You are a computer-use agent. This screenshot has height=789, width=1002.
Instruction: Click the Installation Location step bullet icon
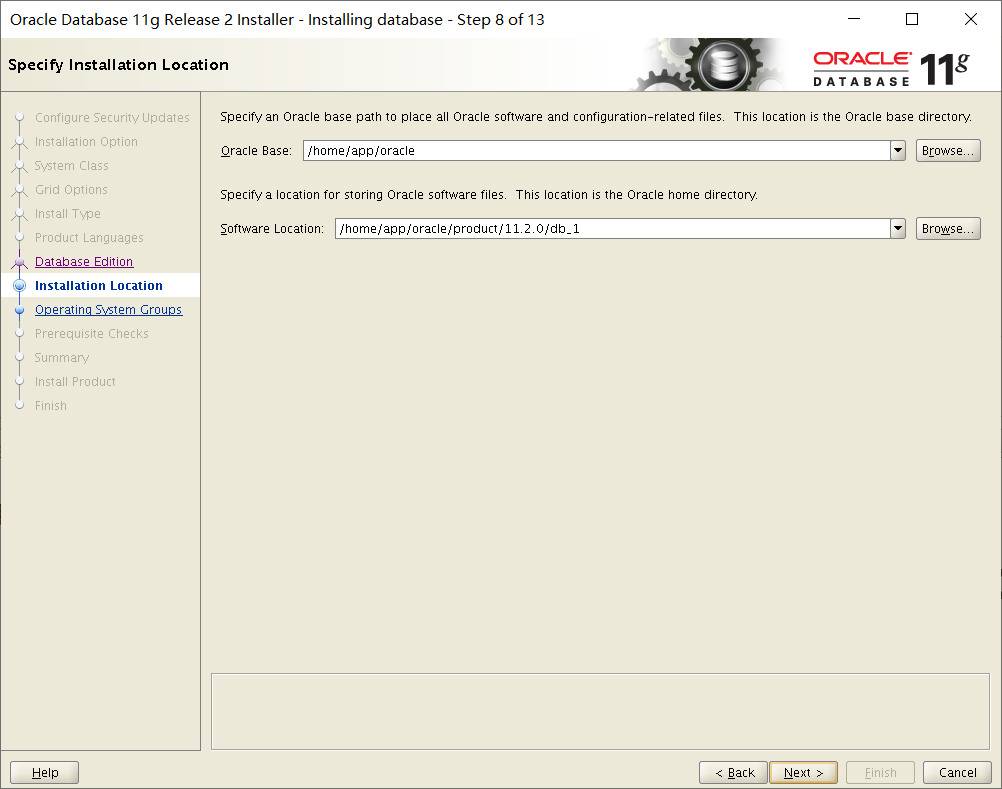pos(20,286)
